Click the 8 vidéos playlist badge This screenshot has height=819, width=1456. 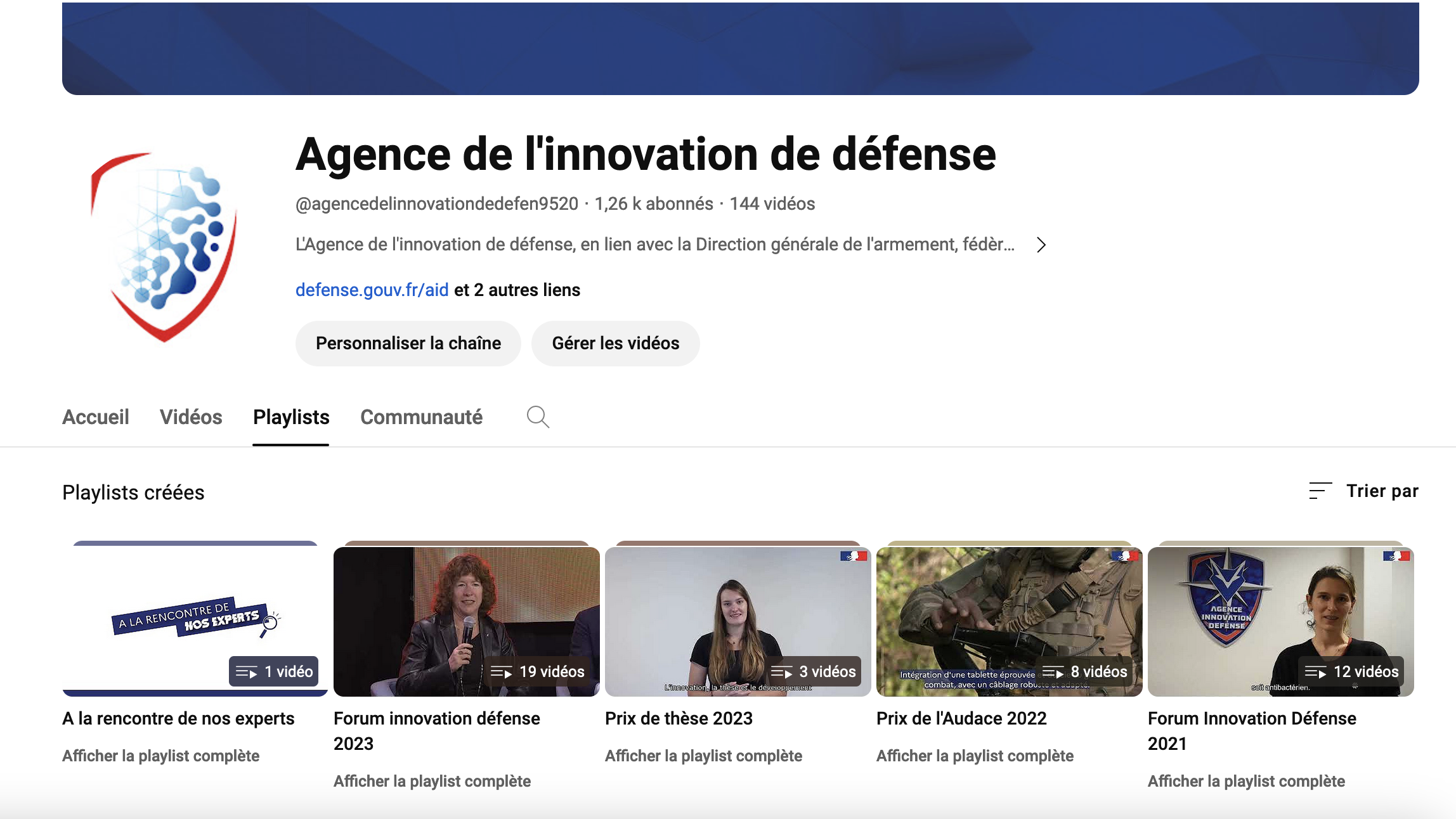[1085, 671]
